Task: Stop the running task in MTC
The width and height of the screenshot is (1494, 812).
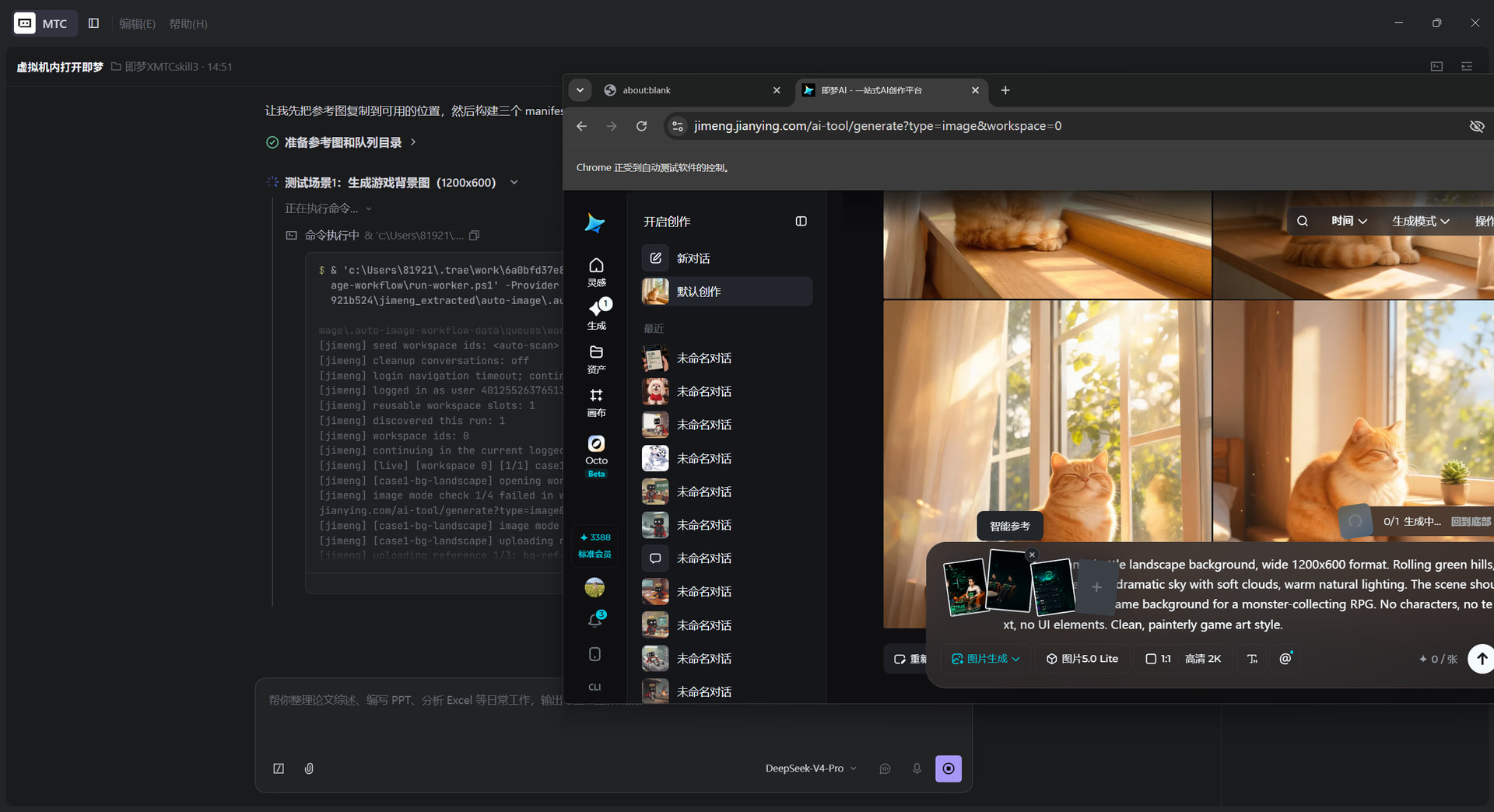Action: 949,768
